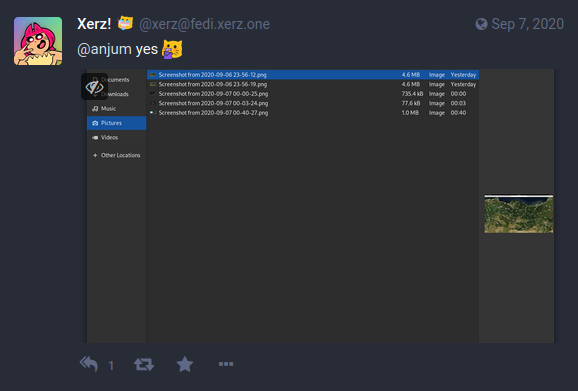Click the 77.6 kB size cell

pyautogui.click(x=411, y=103)
